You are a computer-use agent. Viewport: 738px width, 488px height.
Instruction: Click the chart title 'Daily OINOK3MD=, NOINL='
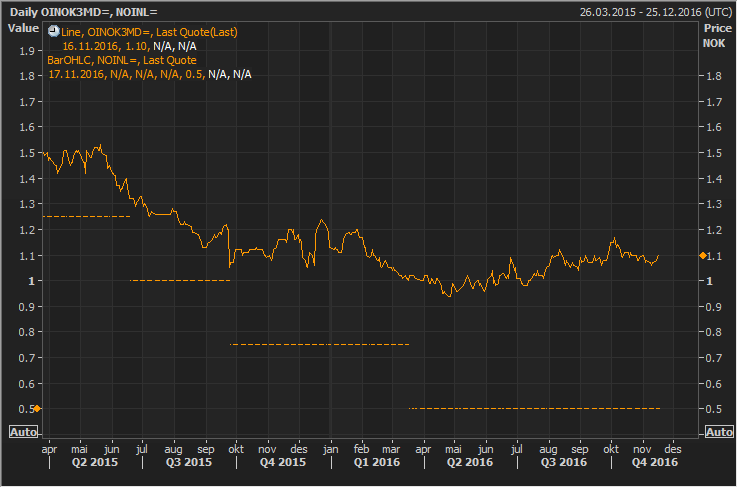click(83, 12)
